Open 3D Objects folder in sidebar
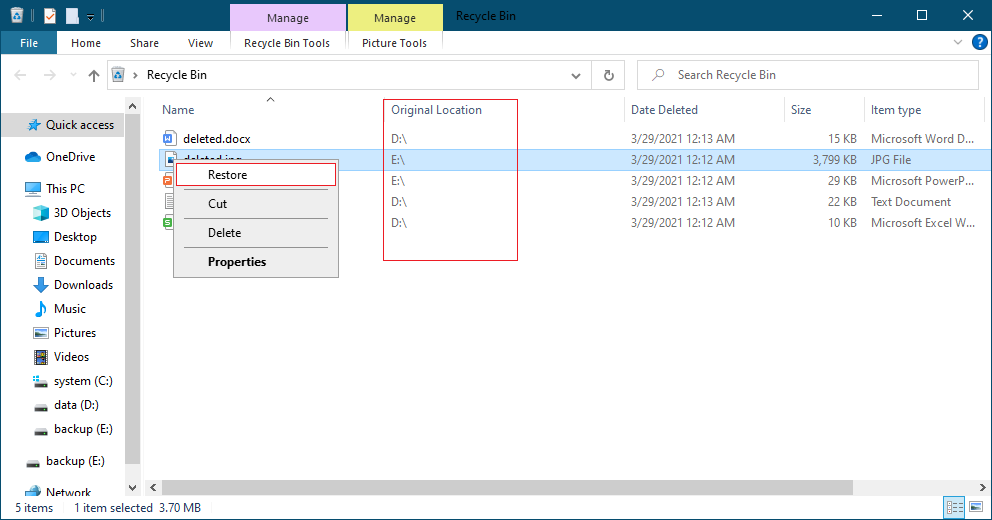This screenshot has height=520, width=992. [x=82, y=213]
